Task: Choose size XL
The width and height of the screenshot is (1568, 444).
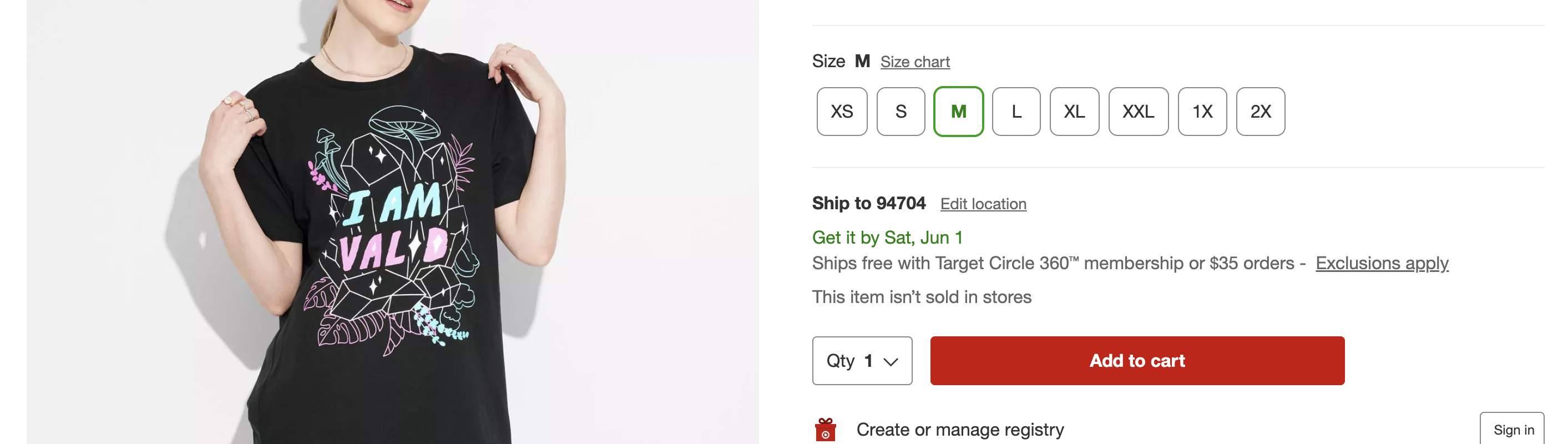Action: point(1074,112)
